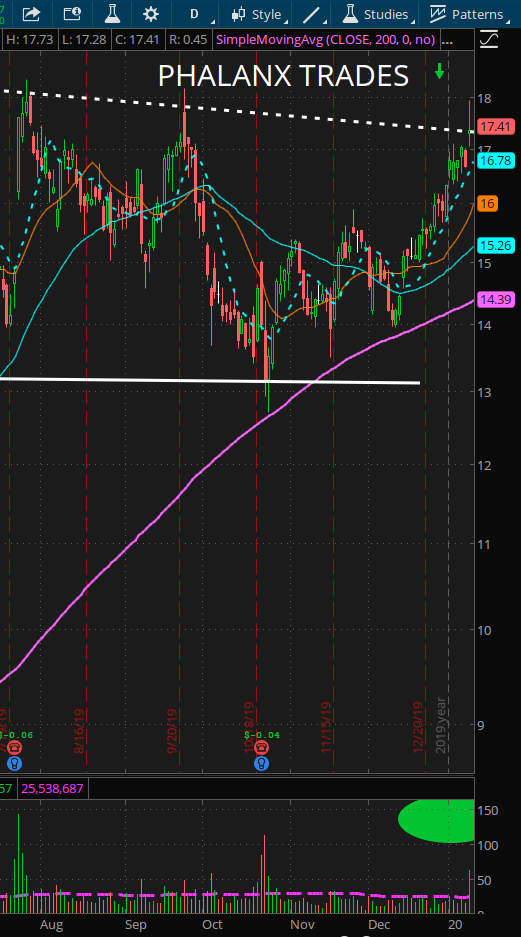This screenshot has height=937, width=521.
Task: Click the 50 volume axis label
Action: [x=485, y=880]
